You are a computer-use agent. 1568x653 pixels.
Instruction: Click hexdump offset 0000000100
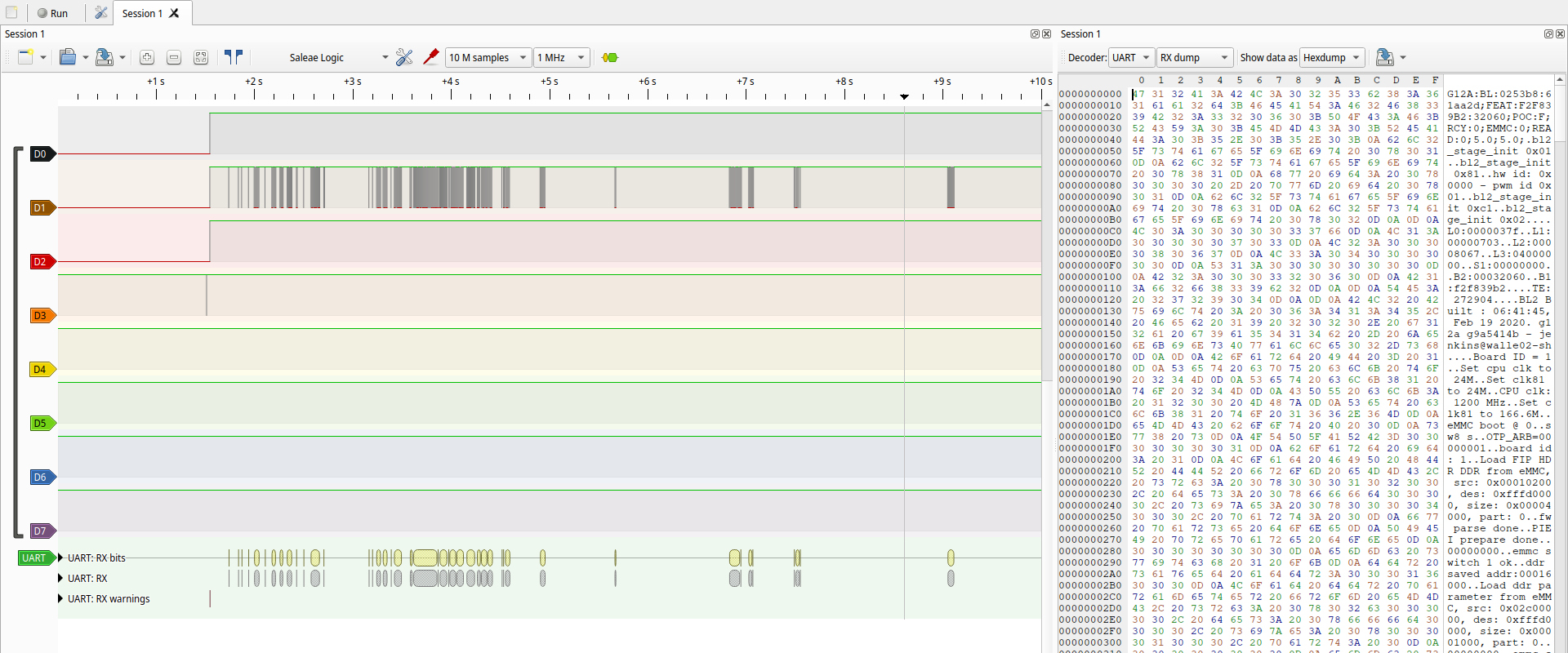1090,277
